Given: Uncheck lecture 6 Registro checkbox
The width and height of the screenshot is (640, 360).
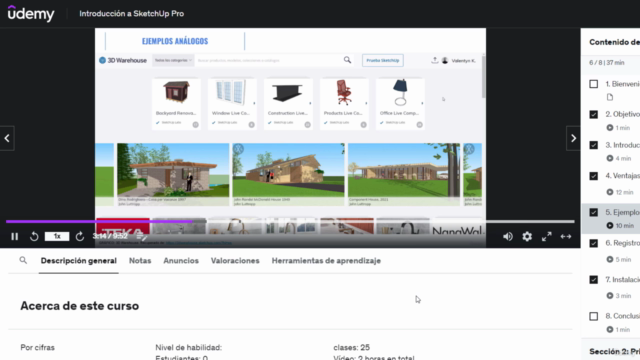Looking at the screenshot, I should coord(593,243).
